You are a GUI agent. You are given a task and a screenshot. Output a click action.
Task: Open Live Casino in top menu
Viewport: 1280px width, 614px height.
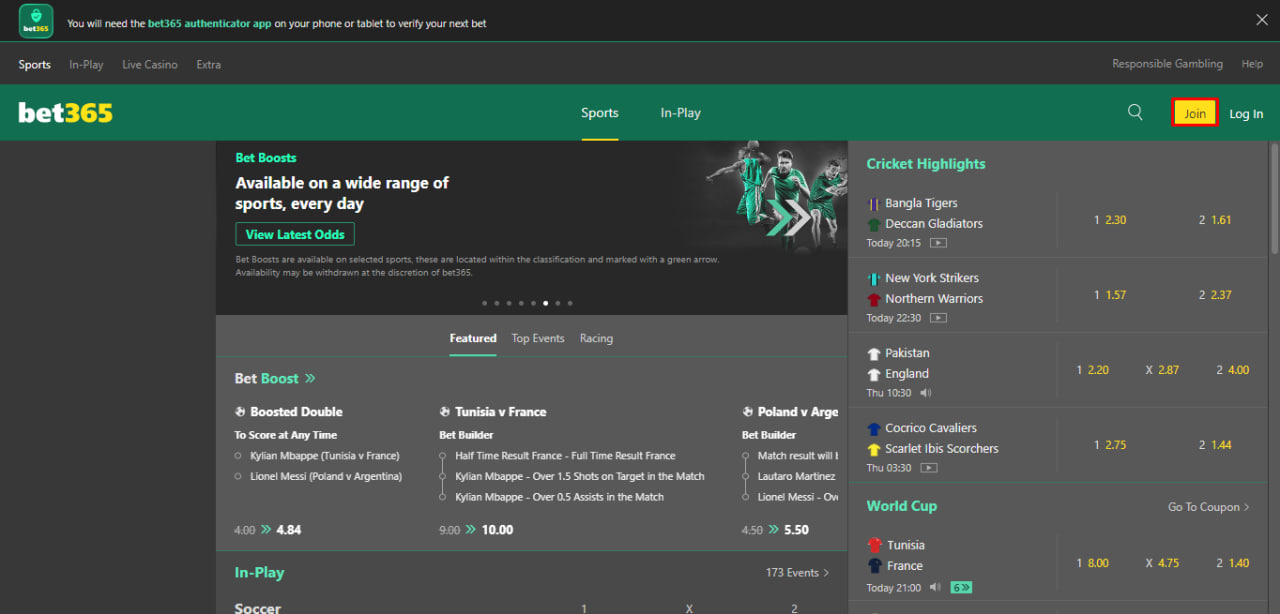coord(150,65)
